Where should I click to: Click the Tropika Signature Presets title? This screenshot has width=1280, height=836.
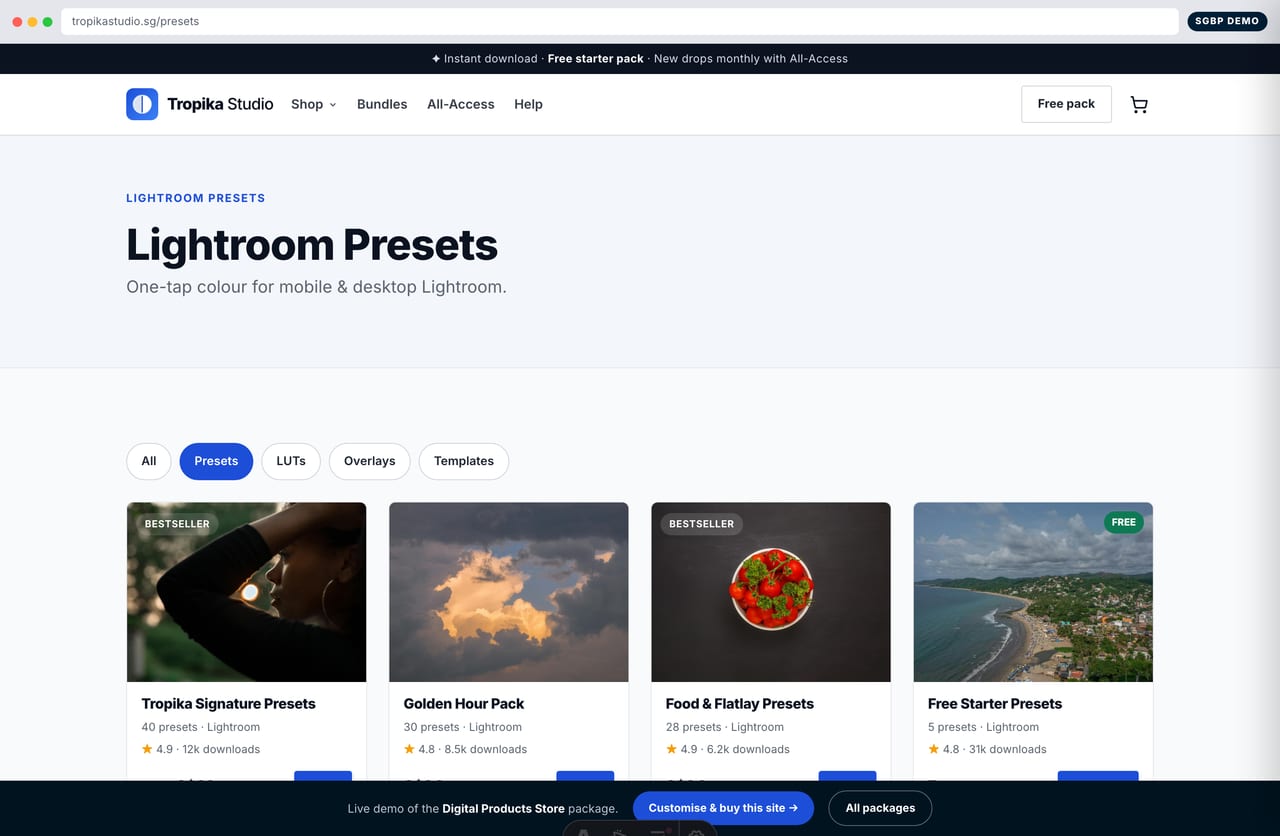pyautogui.click(x=229, y=704)
